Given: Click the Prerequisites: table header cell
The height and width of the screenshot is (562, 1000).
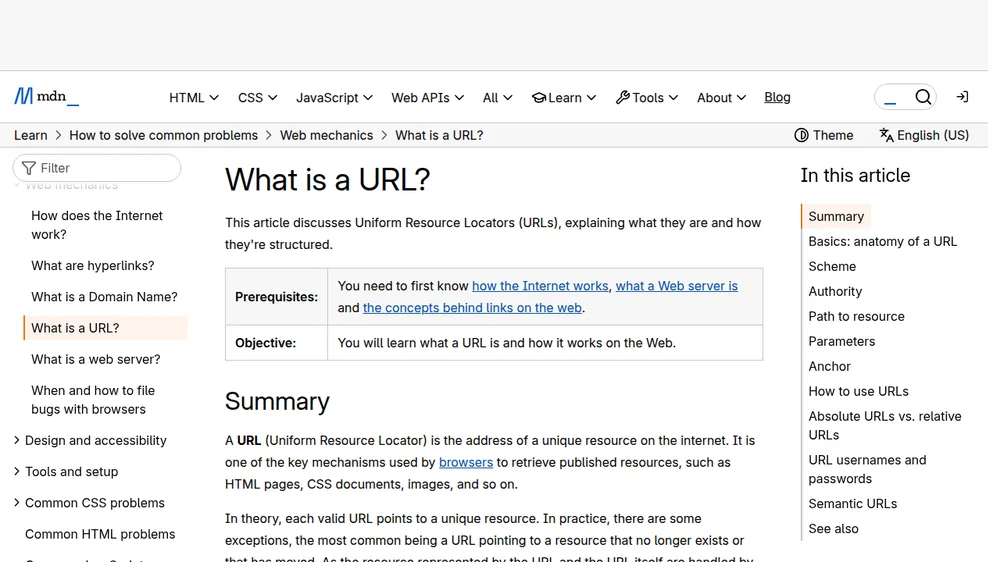Looking at the screenshot, I should point(276,297).
